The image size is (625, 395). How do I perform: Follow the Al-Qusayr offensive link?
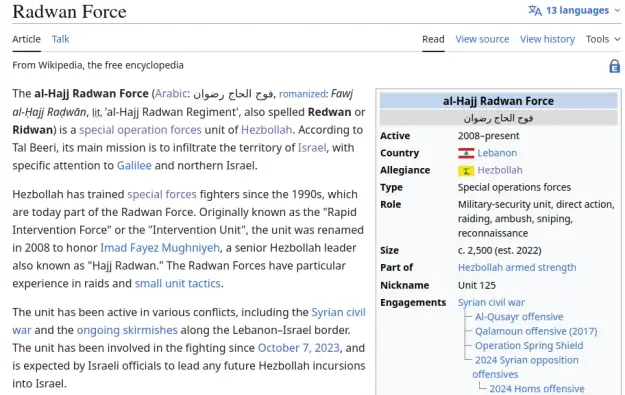pyautogui.click(x=519, y=317)
